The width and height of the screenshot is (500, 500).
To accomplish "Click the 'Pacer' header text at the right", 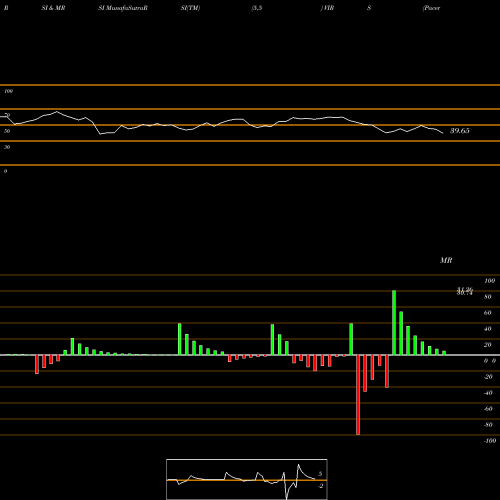I will 431,8.
